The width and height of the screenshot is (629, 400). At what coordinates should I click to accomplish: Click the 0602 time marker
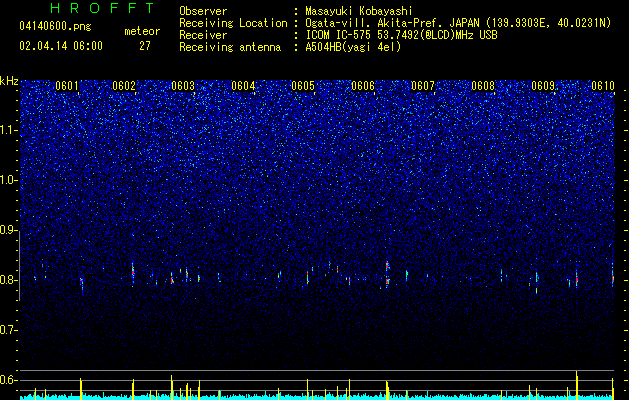pyautogui.click(x=124, y=86)
